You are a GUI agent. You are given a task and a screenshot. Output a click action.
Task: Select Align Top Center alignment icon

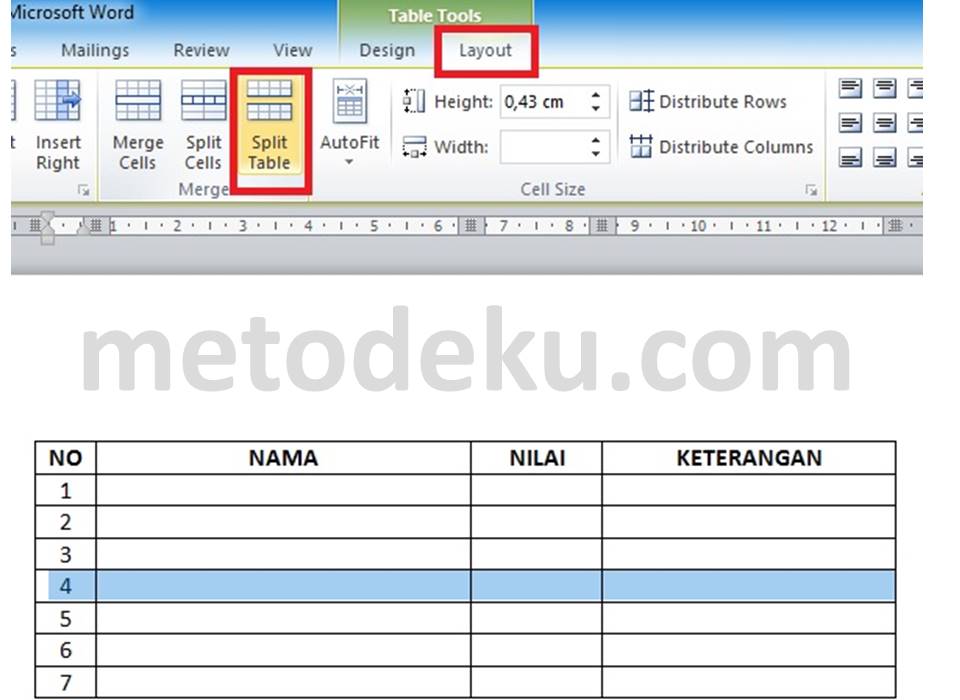[885, 89]
